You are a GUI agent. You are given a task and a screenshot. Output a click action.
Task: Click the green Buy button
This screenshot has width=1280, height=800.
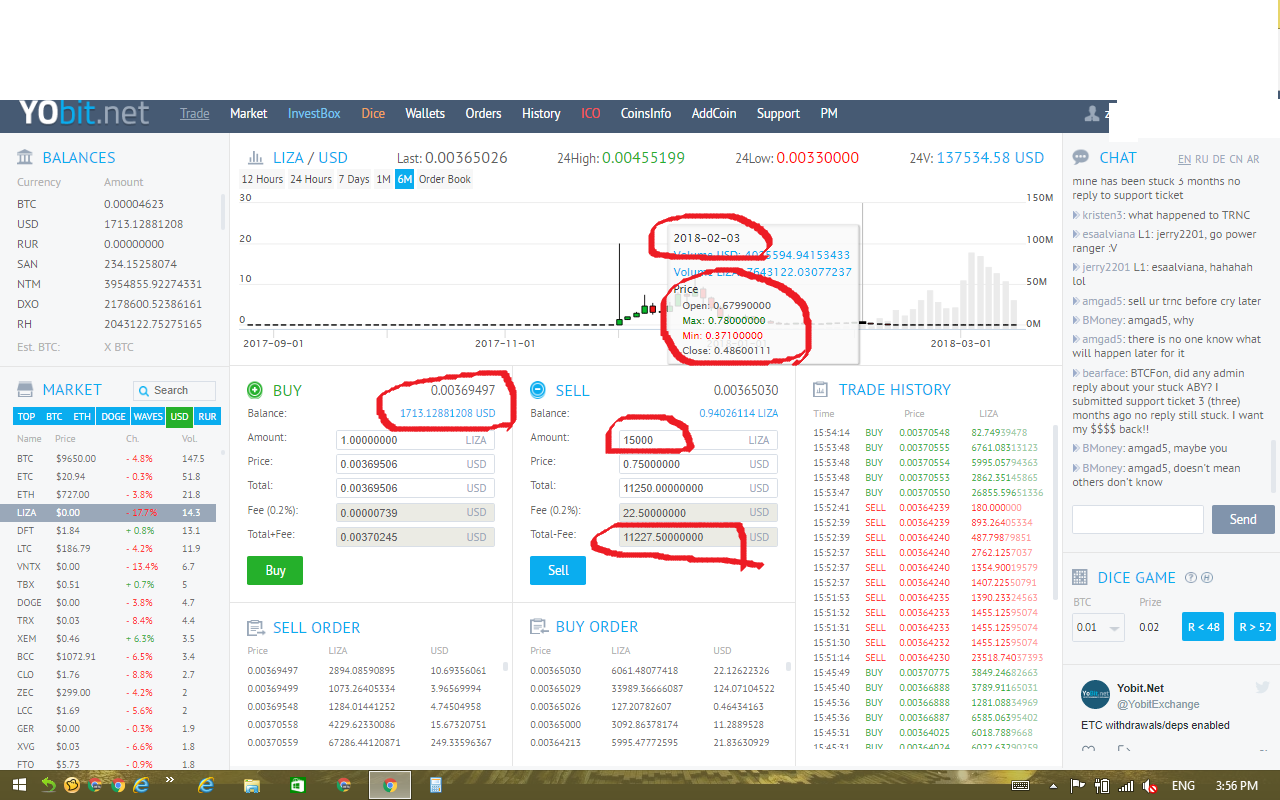coord(275,571)
